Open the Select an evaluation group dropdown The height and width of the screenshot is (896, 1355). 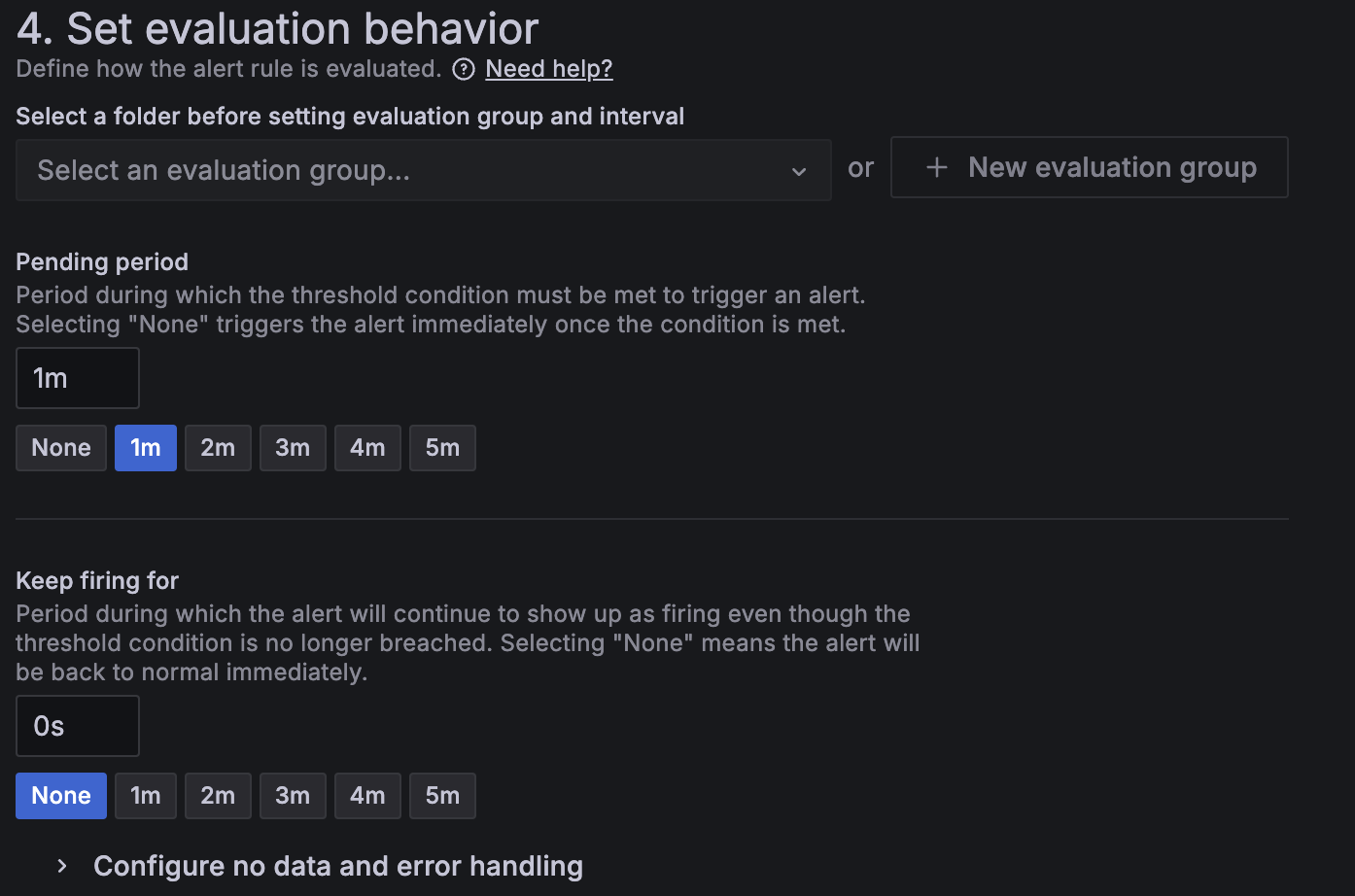(423, 170)
